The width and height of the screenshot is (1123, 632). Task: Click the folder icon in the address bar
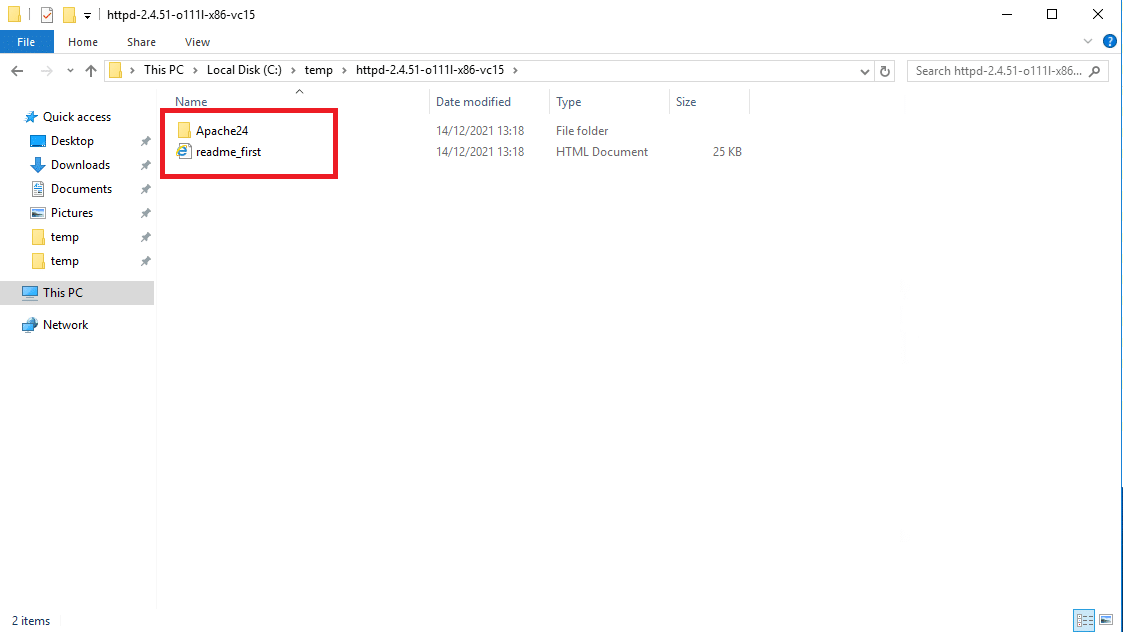click(115, 70)
